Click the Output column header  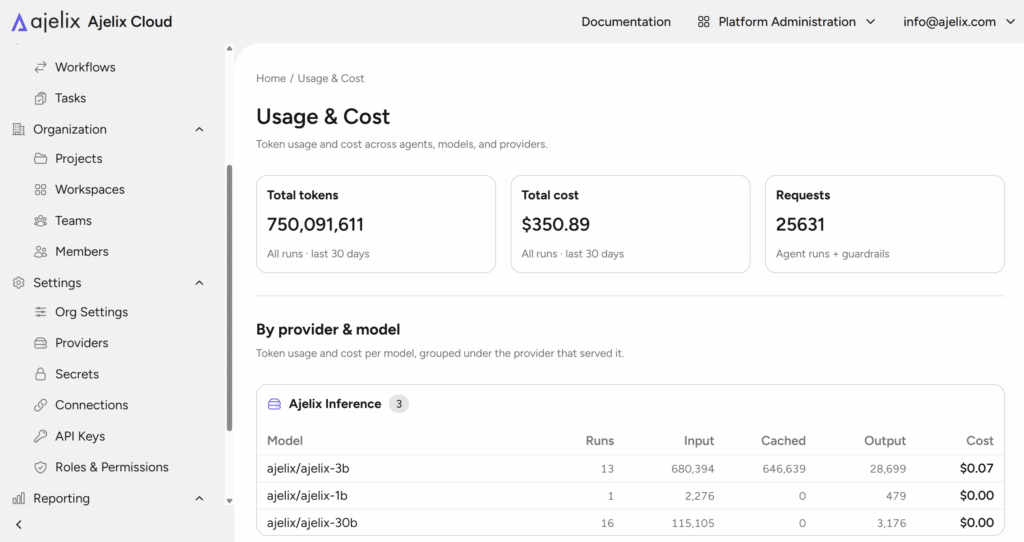(x=885, y=441)
